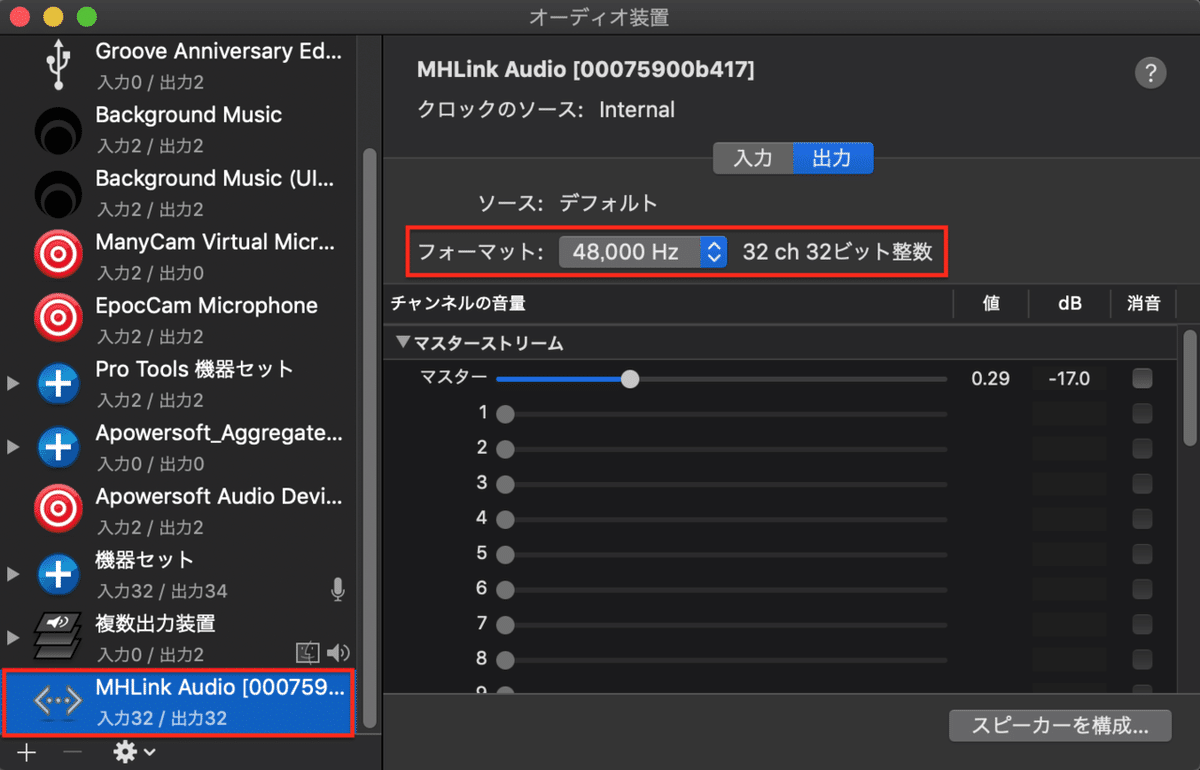Screen dimensions: 1200x770
Task: Remove device with the minus button
Action: point(73,751)
